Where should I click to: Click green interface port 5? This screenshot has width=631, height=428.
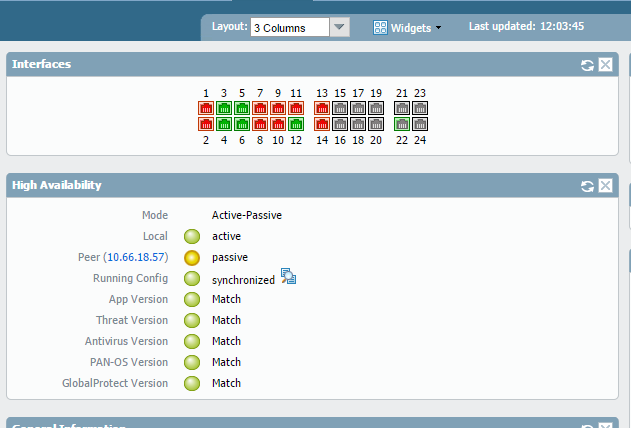[242, 108]
